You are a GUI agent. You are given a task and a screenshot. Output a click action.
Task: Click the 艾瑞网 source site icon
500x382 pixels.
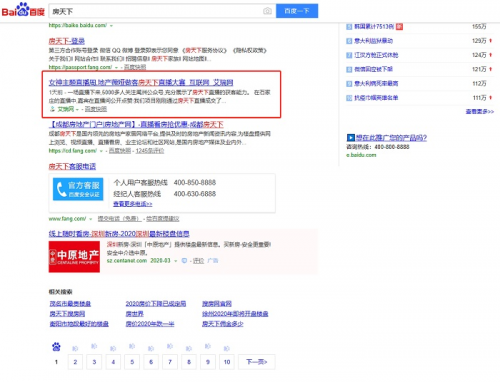52,109
